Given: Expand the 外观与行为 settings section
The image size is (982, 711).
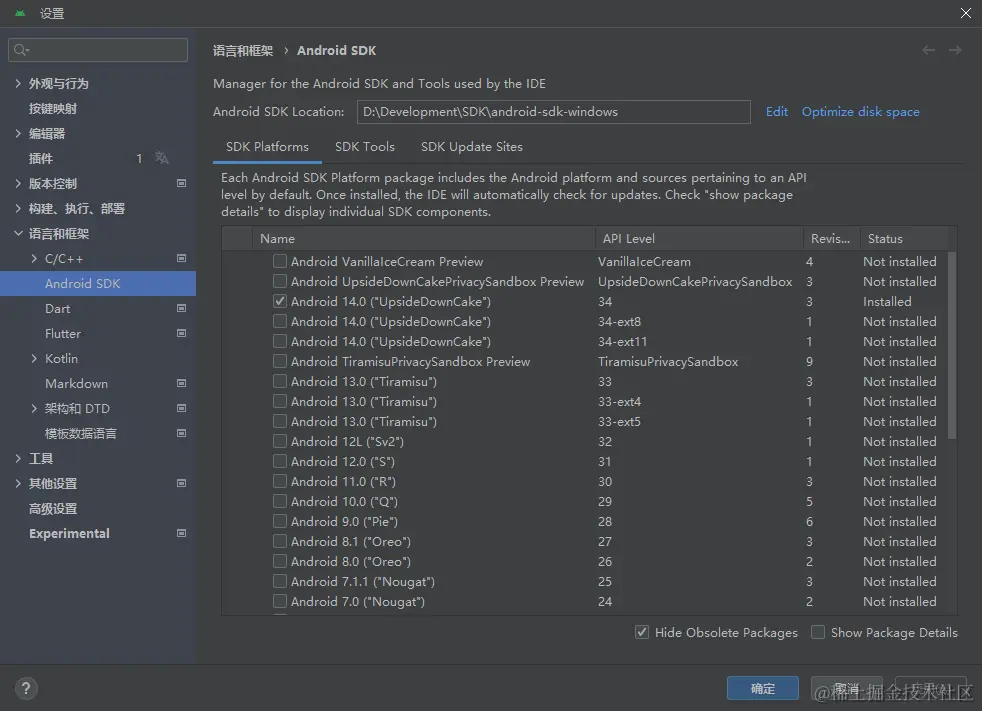Looking at the screenshot, I should [x=18, y=83].
